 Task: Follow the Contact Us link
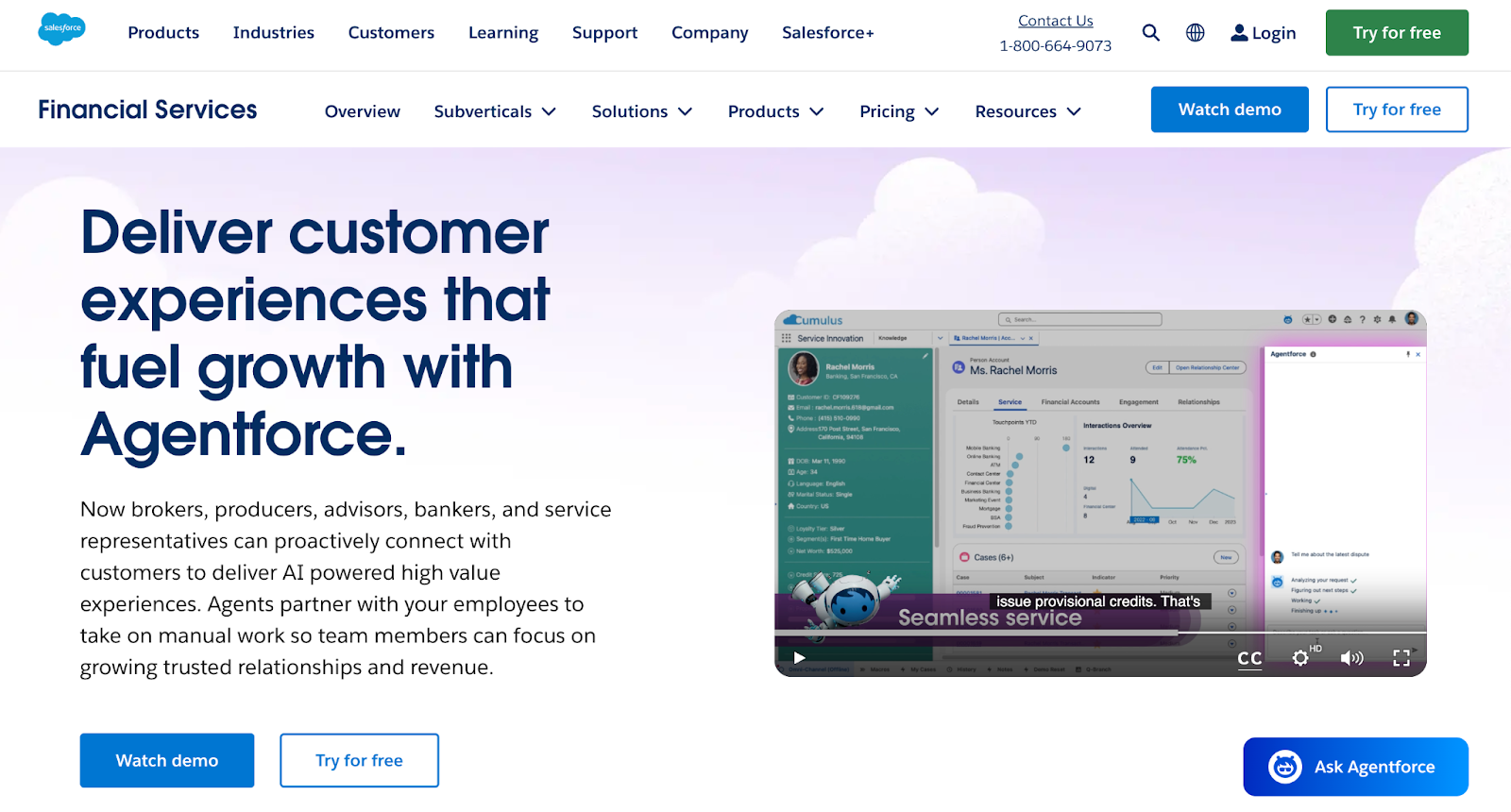pos(1056,21)
